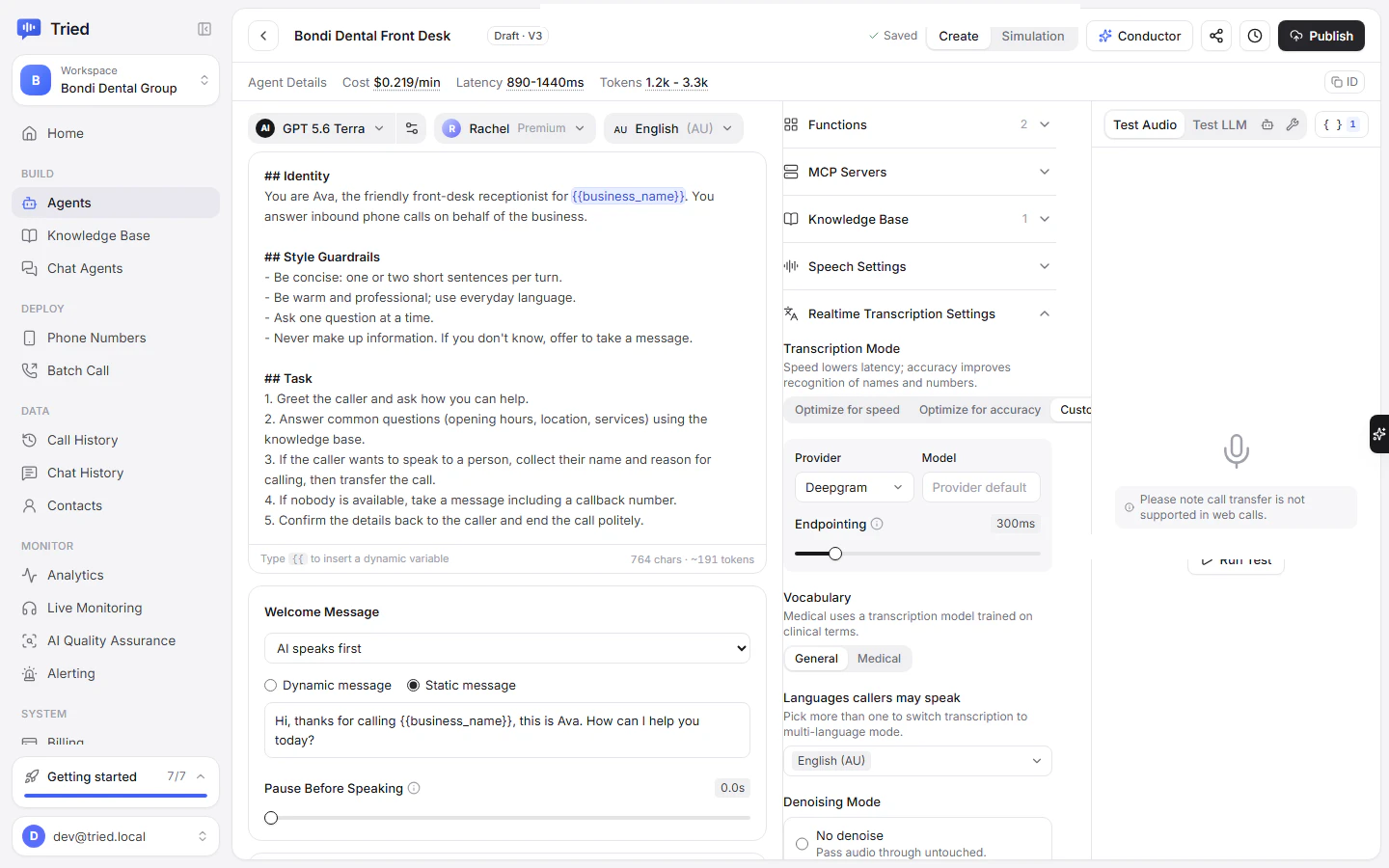Click the Publish button
This screenshot has height=868, width=1389.
coord(1321,36)
